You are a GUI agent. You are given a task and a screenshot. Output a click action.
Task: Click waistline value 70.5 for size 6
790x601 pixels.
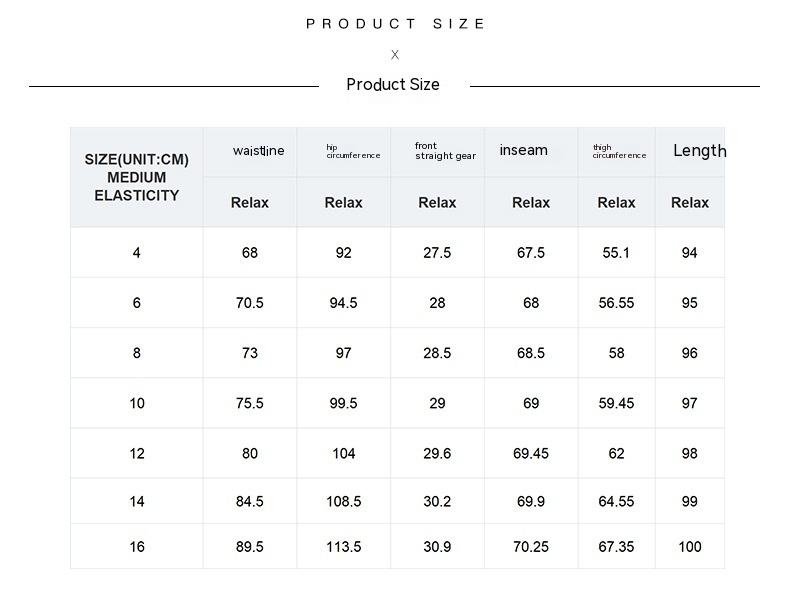(250, 303)
